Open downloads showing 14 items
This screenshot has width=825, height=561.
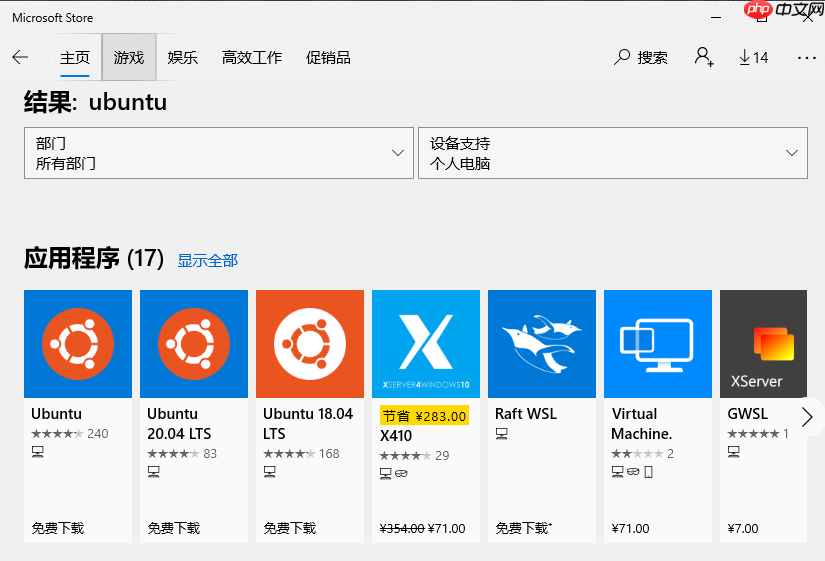753,57
